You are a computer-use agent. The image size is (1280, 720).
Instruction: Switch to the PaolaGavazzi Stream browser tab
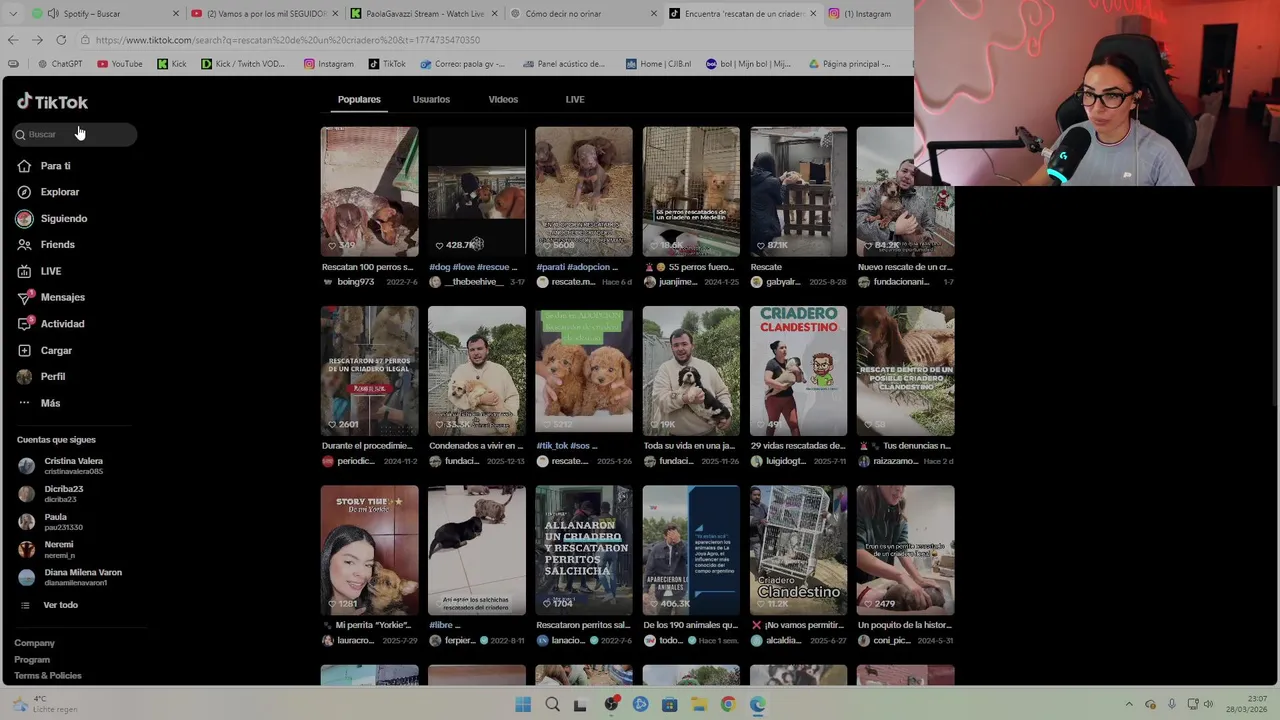point(424,14)
